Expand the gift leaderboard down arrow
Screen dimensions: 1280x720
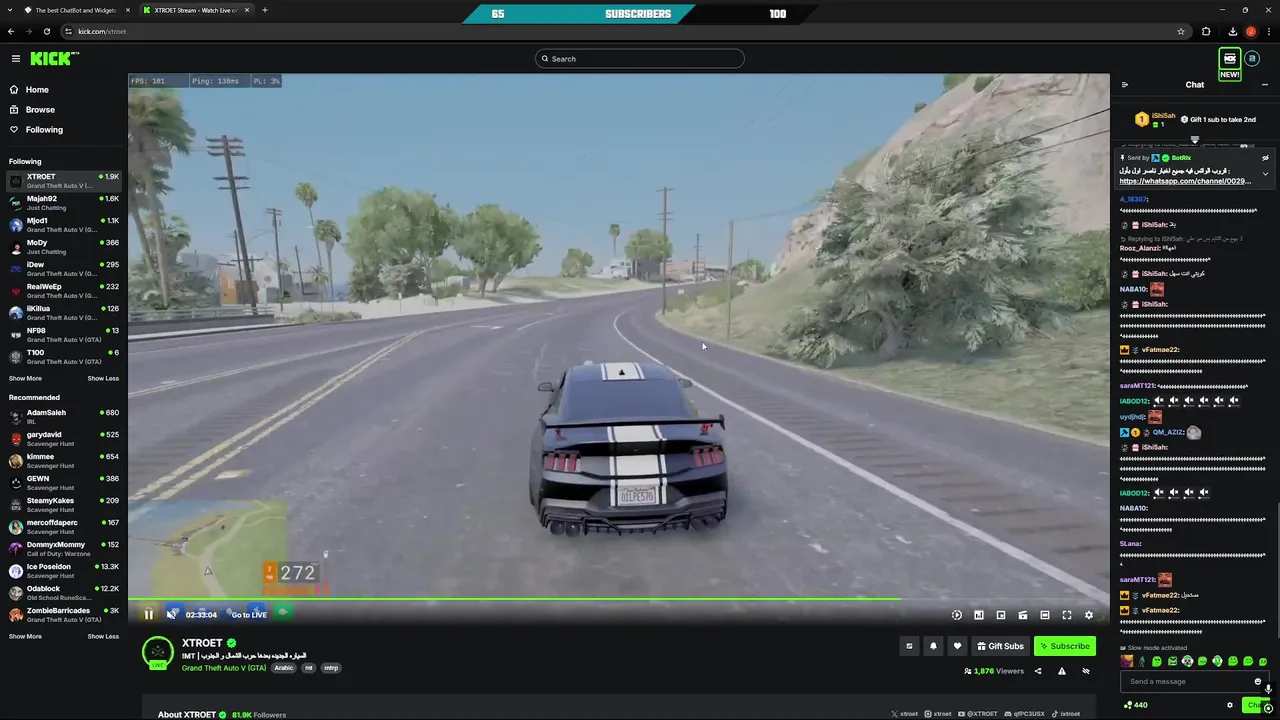pos(1194,140)
